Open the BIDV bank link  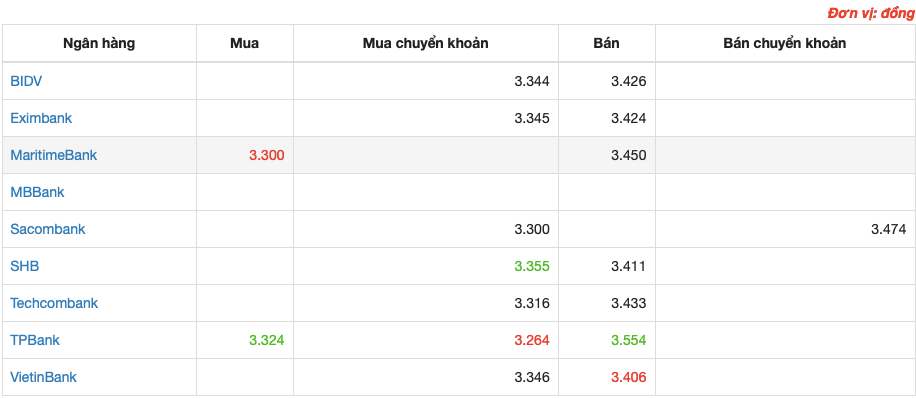click(26, 81)
